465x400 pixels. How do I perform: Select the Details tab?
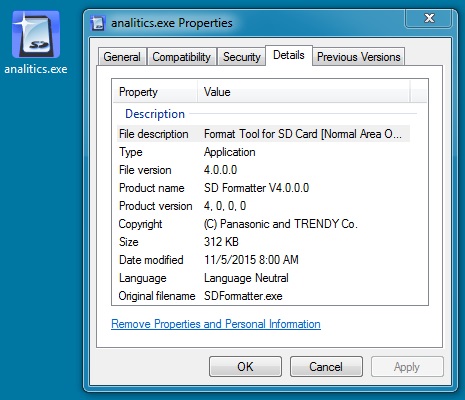289,55
